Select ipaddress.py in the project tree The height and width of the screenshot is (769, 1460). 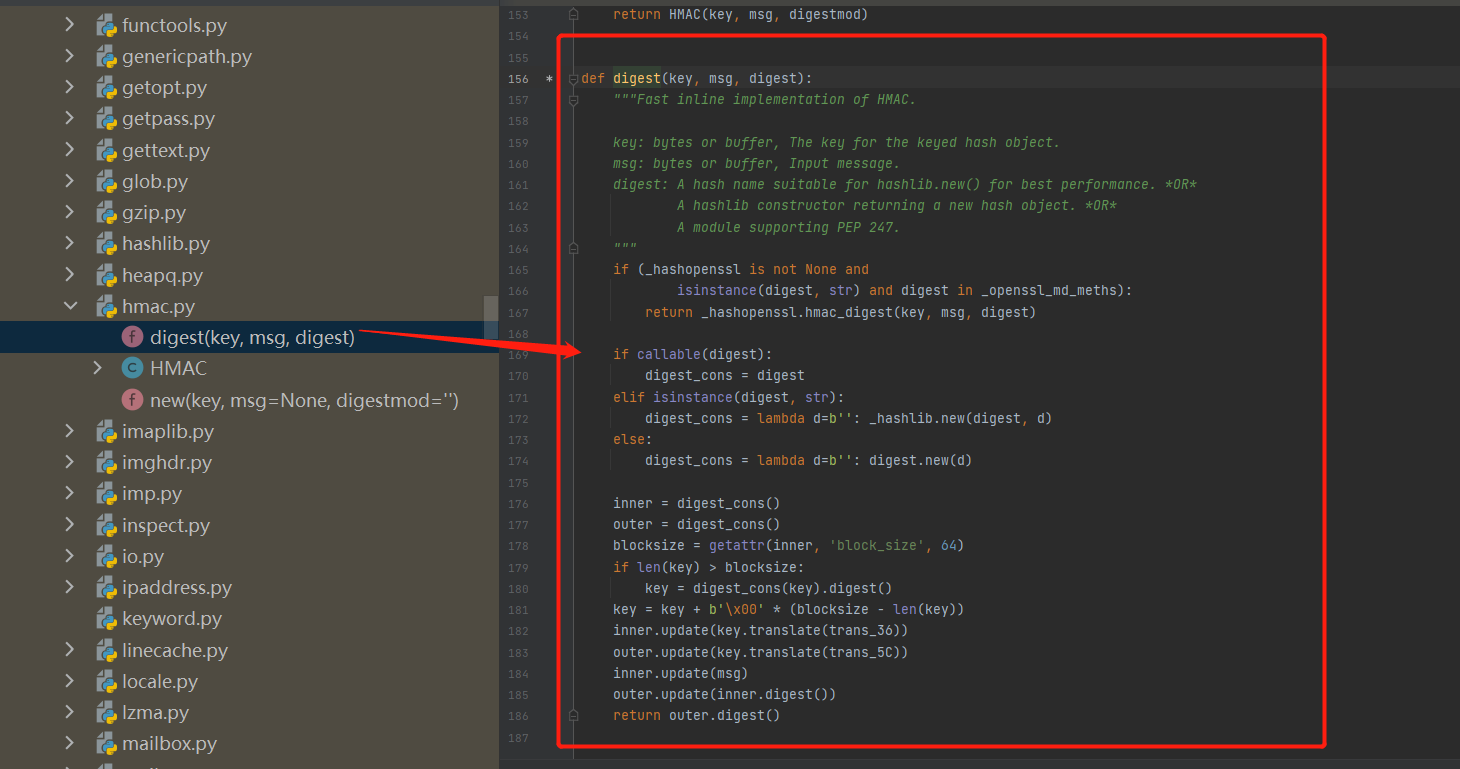point(177,587)
